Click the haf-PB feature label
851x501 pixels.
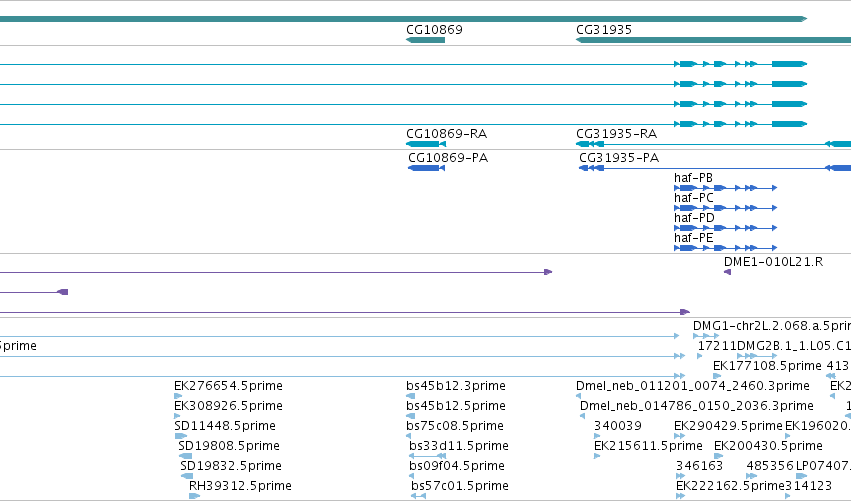[693, 178]
